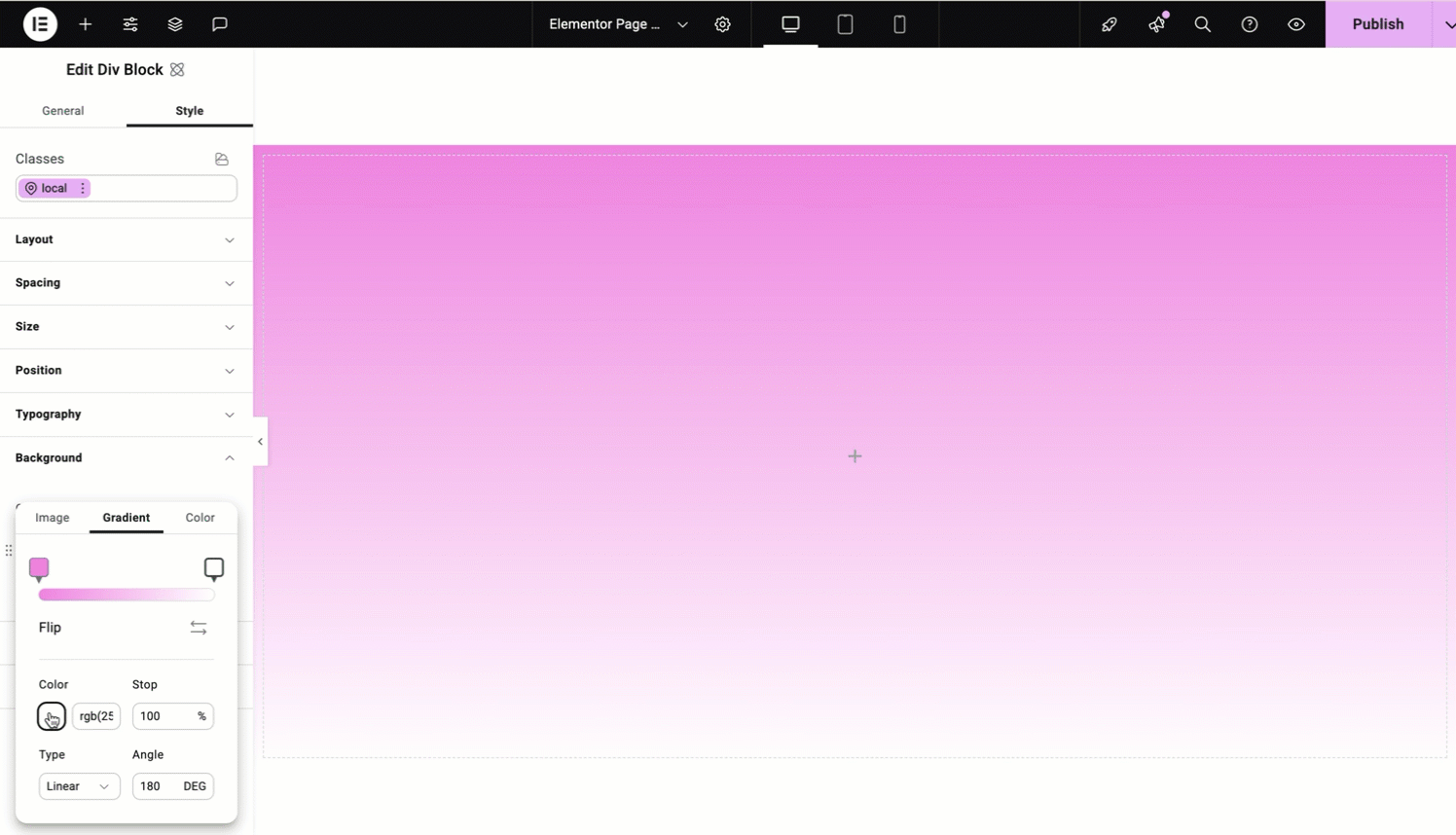Screen dimensions: 1456x835
Task: Open the Structure layers icon
Action: click(175, 24)
